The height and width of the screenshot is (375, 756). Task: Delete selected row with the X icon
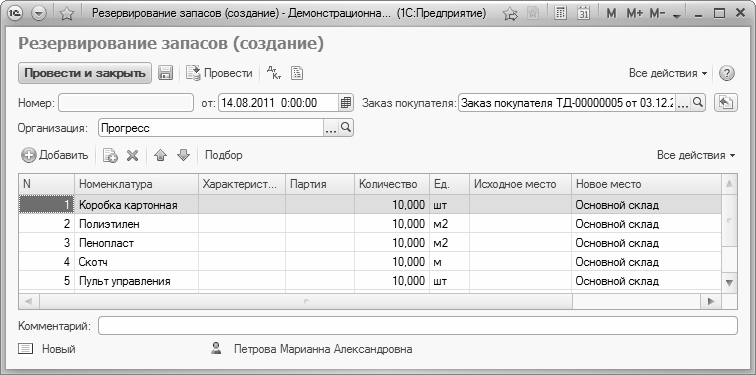point(133,155)
